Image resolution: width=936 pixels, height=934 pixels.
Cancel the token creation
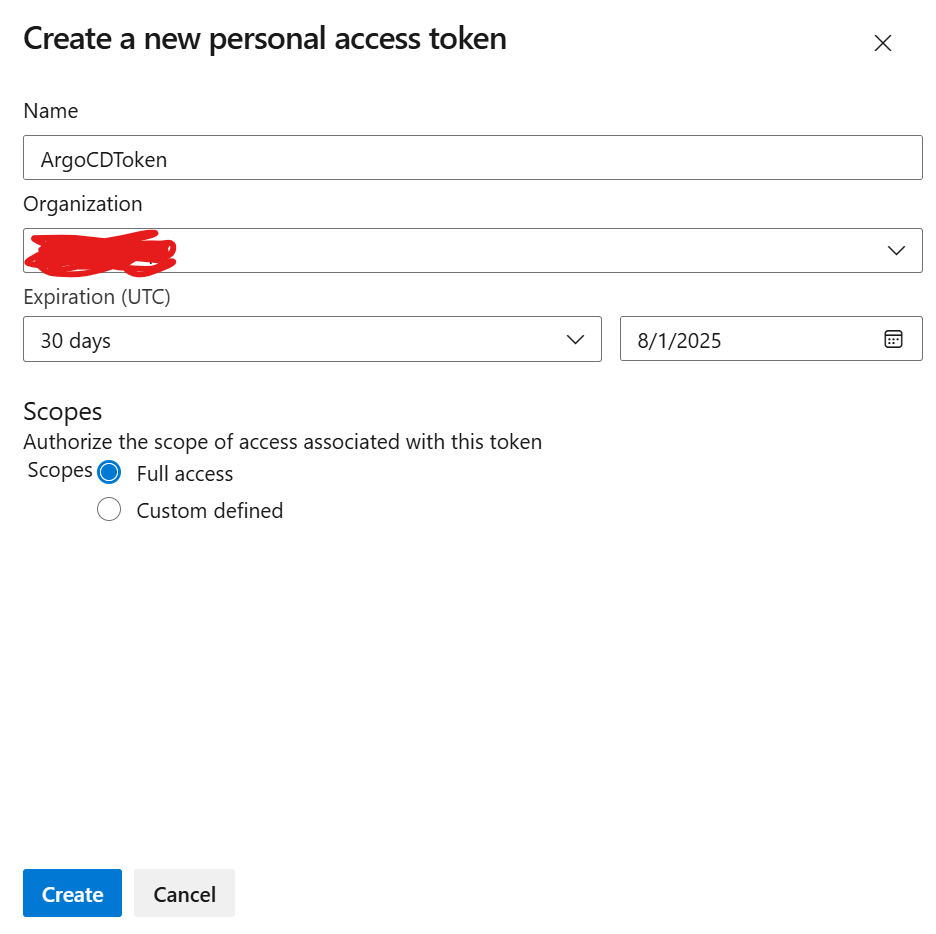(184, 893)
